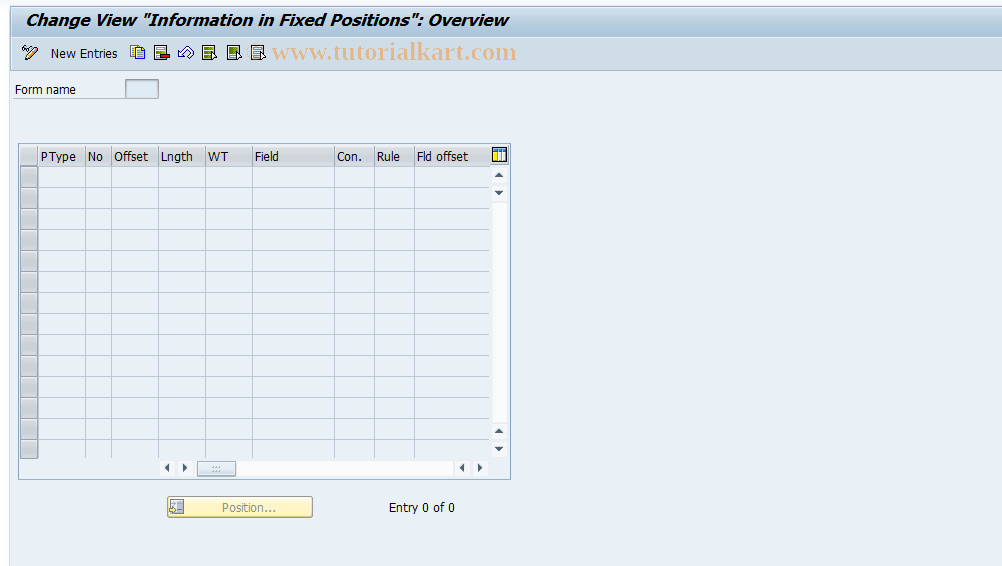Click the Fld offset column header
This screenshot has height=566, width=1002.
click(452, 157)
